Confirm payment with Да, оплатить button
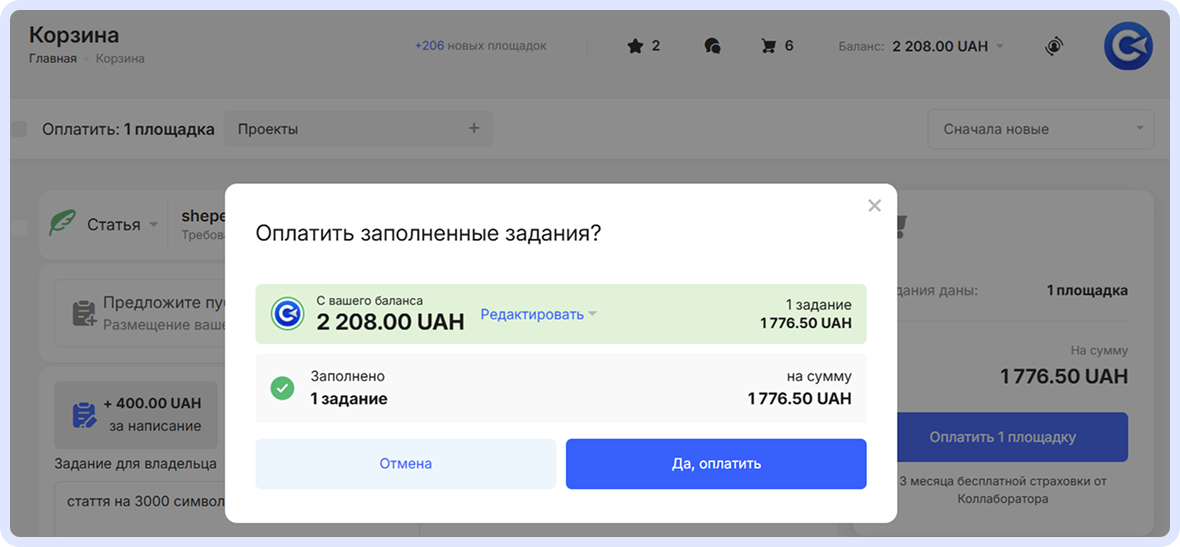The image size is (1180, 547). coord(716,464)
